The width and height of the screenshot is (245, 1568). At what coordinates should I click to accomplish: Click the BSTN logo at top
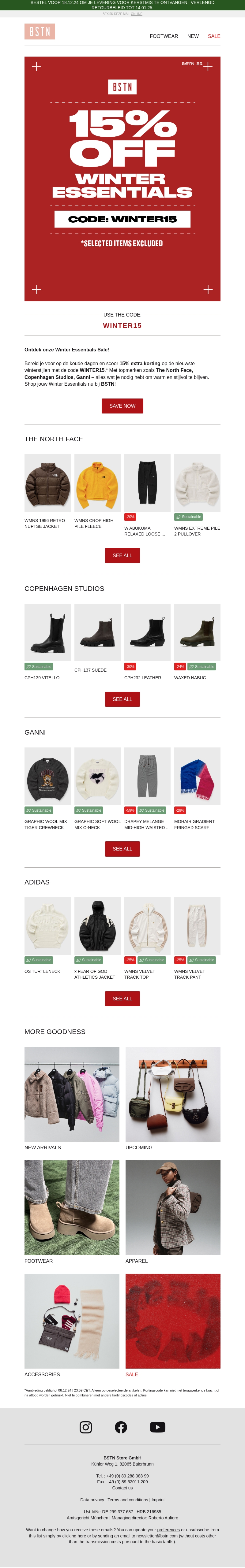[40, 32]
